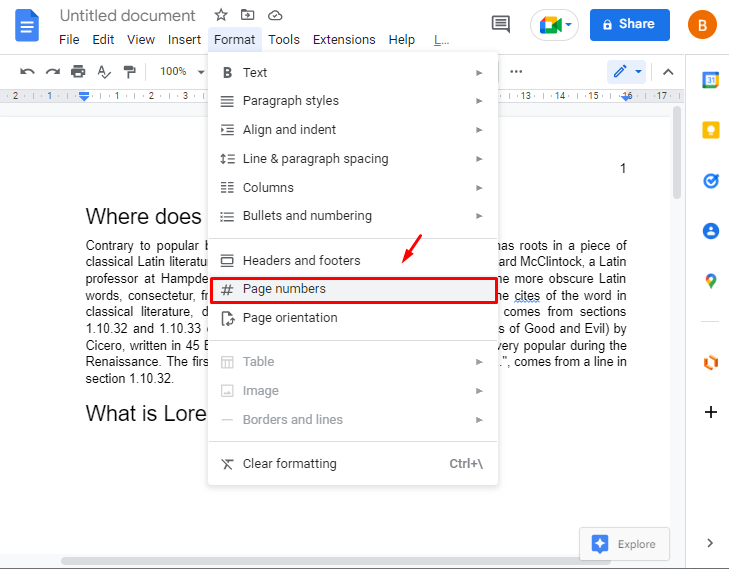Collapse the side panel with right chevron

tap(709, 543)
